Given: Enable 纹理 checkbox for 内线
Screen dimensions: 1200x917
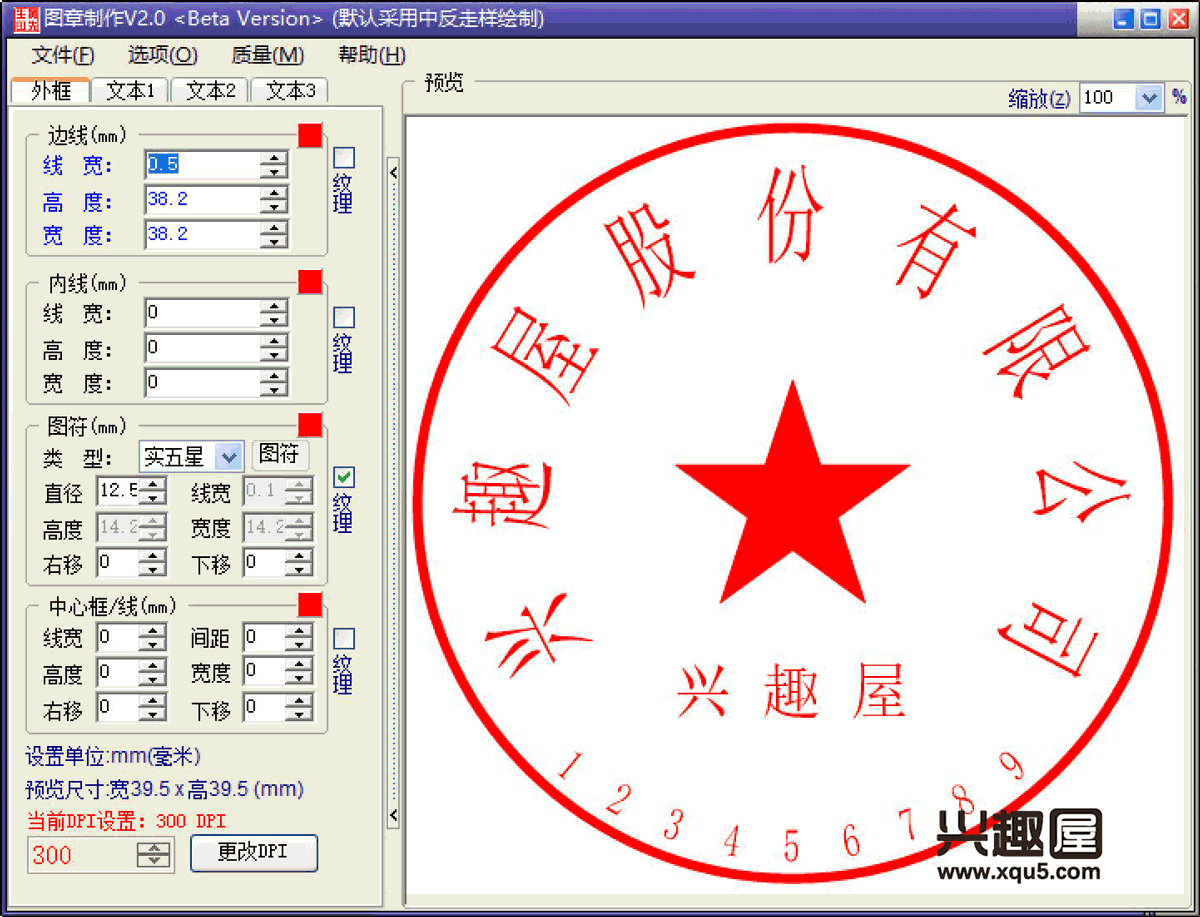Looking at the screenshot, I should point(344,318).
